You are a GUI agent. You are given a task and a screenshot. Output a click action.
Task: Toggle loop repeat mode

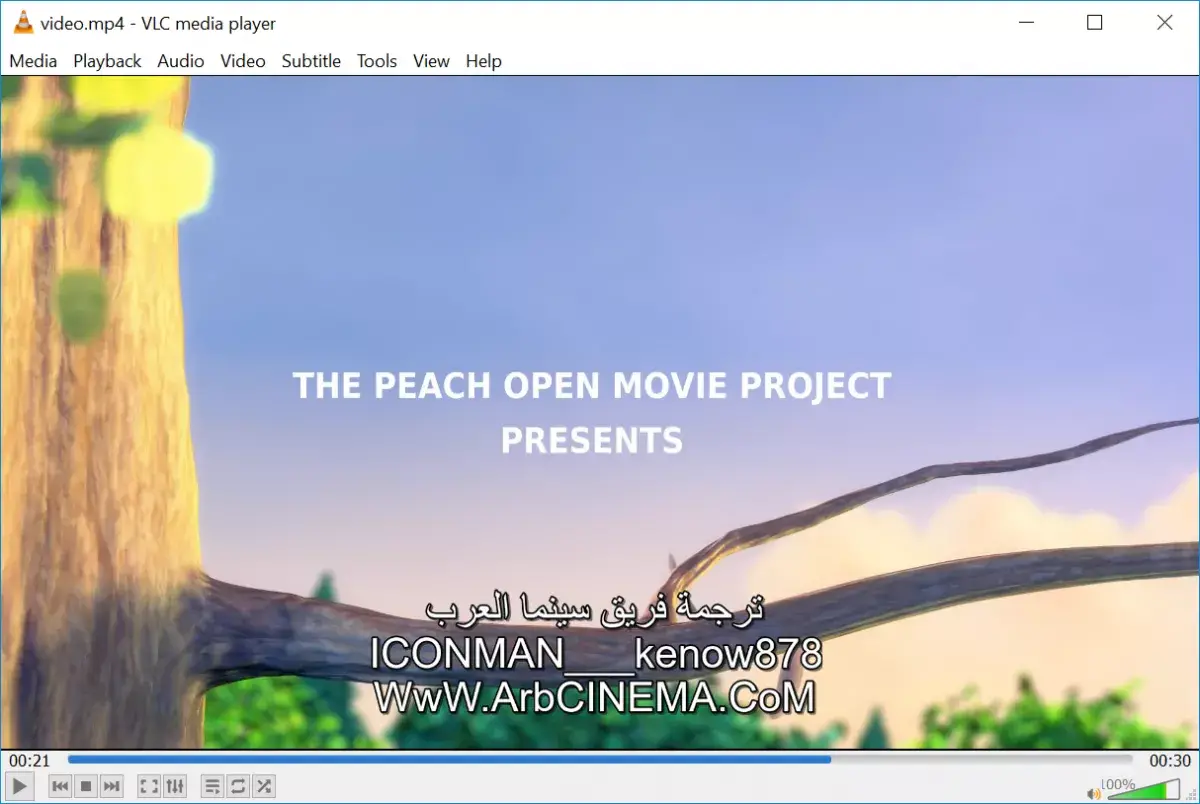238,786
